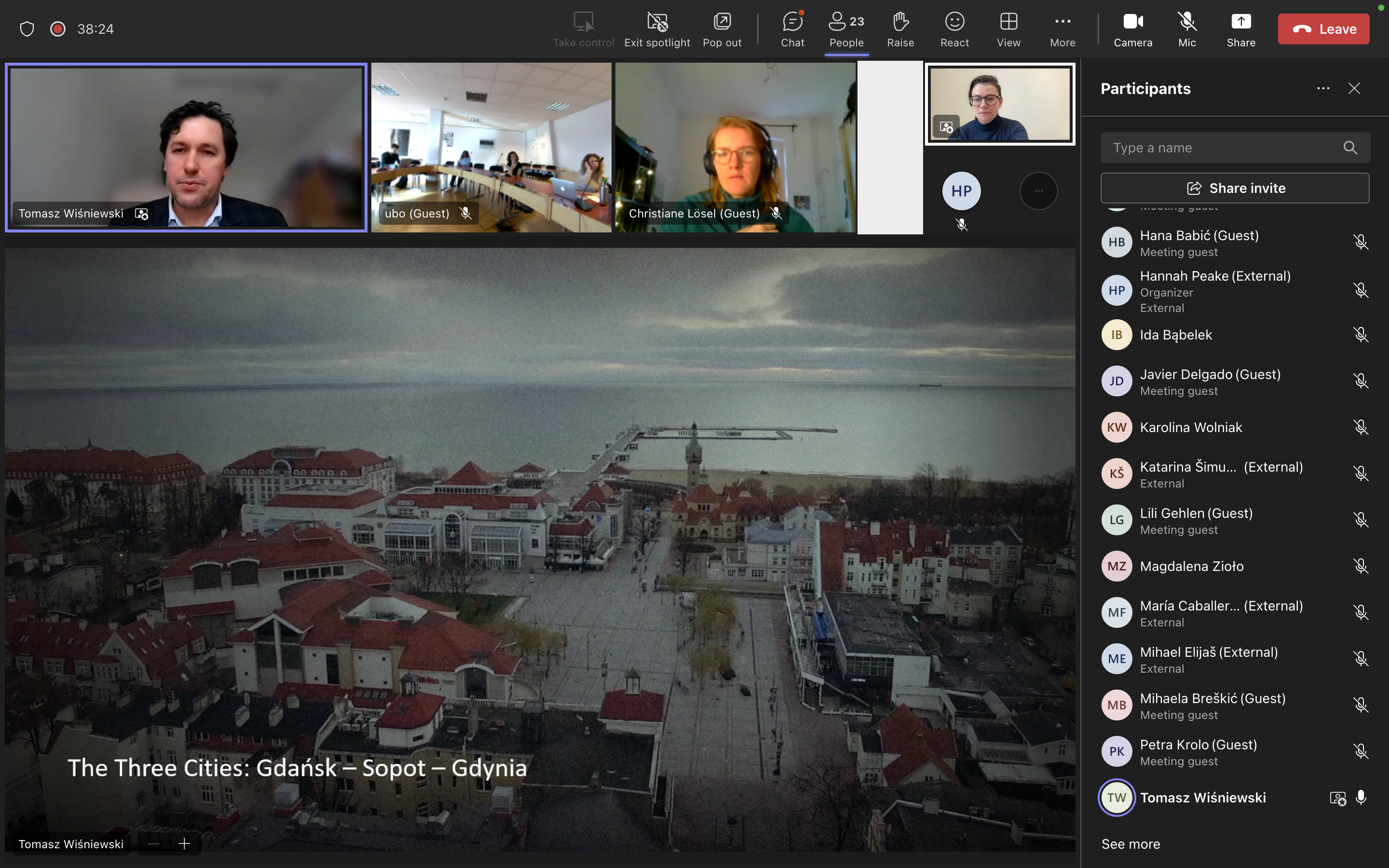Click the search magnifier icon
The height and width of the screenshot is (868, 1389).
[x=1350, y=148]
